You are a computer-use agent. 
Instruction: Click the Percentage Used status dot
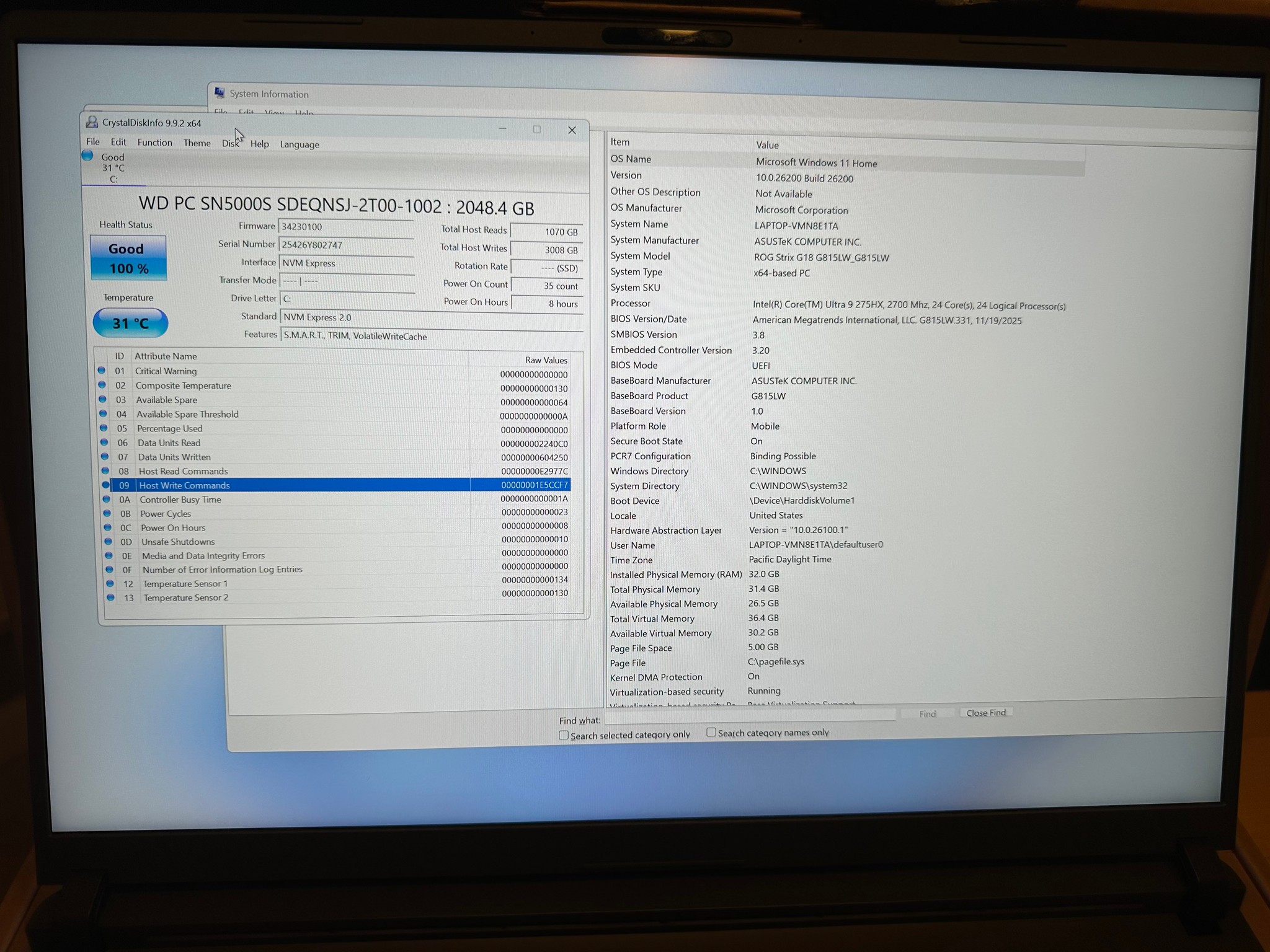pyautogui.click(x=104, y=428)
